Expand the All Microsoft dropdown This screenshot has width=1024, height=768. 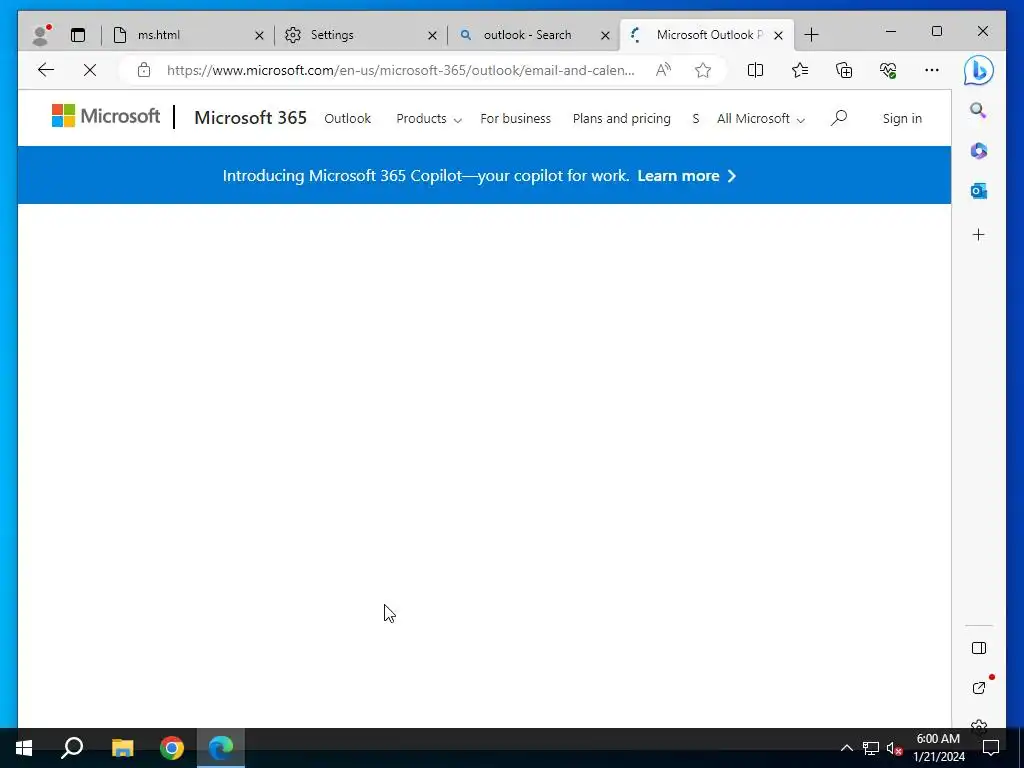761,118
